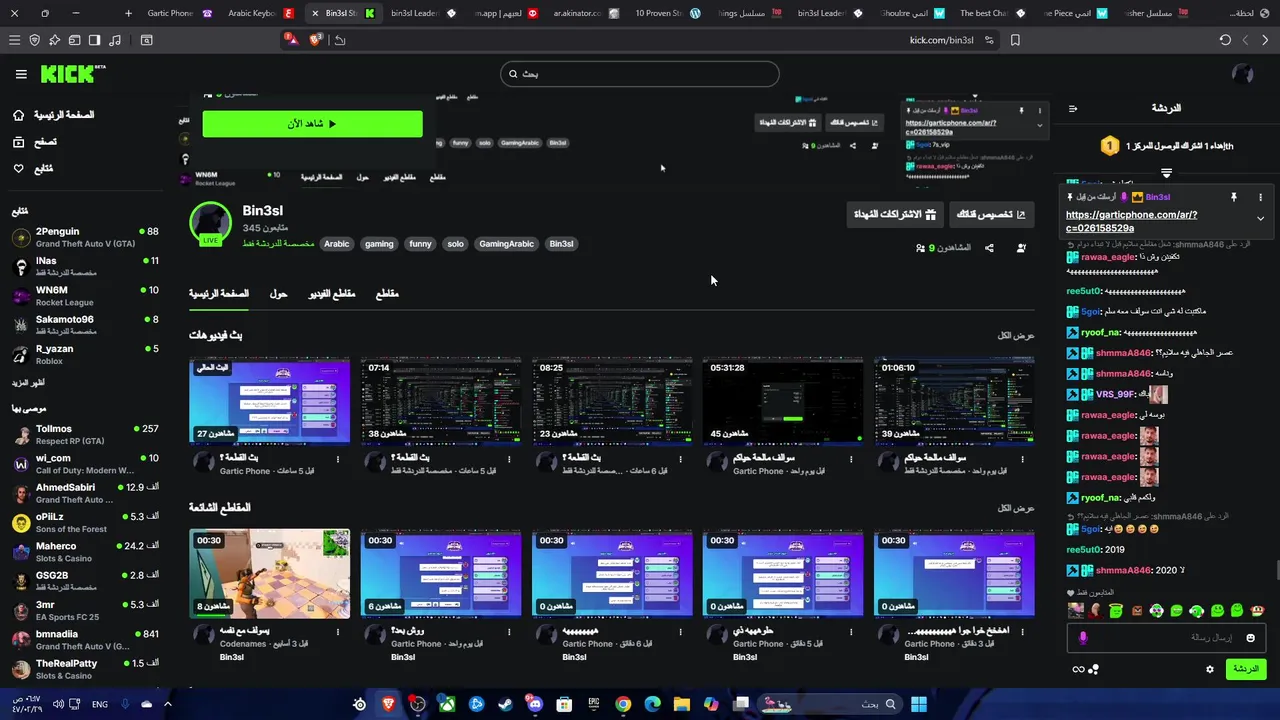The height and width of the screenshot is (720, 1280).
Task: Click the infinity icon below chat
Action: (1078, 669)
